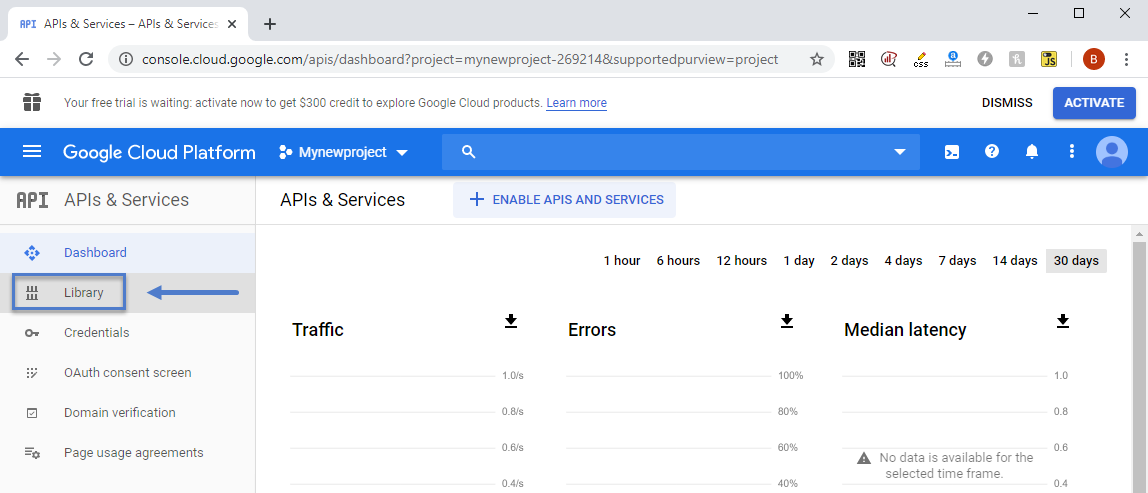The image size is (1148, 493).
Task: Select the 14 days time range
Action: pyautogui.click(x=1015, y=261)
